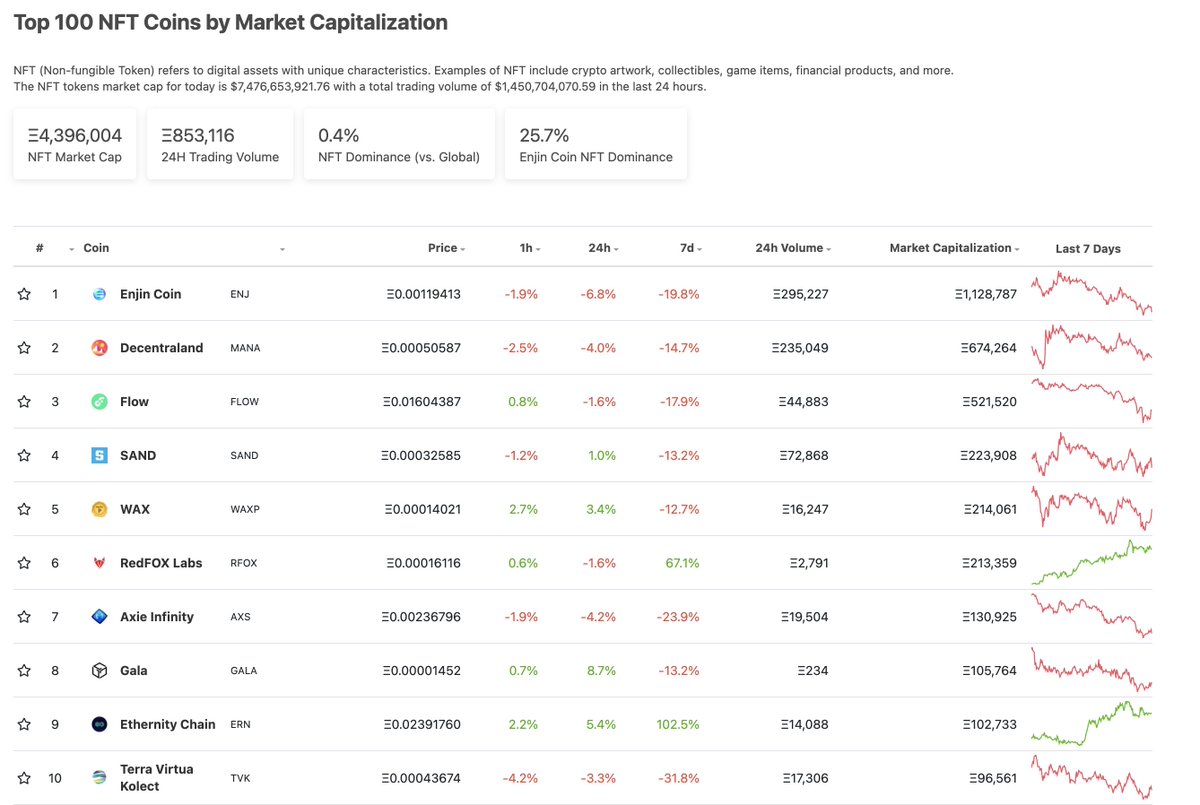This screenshot has height=805, width=1200.
Task: Click the NFT Dominance (vs. Global) card
Action: click(x=399, y=144)
